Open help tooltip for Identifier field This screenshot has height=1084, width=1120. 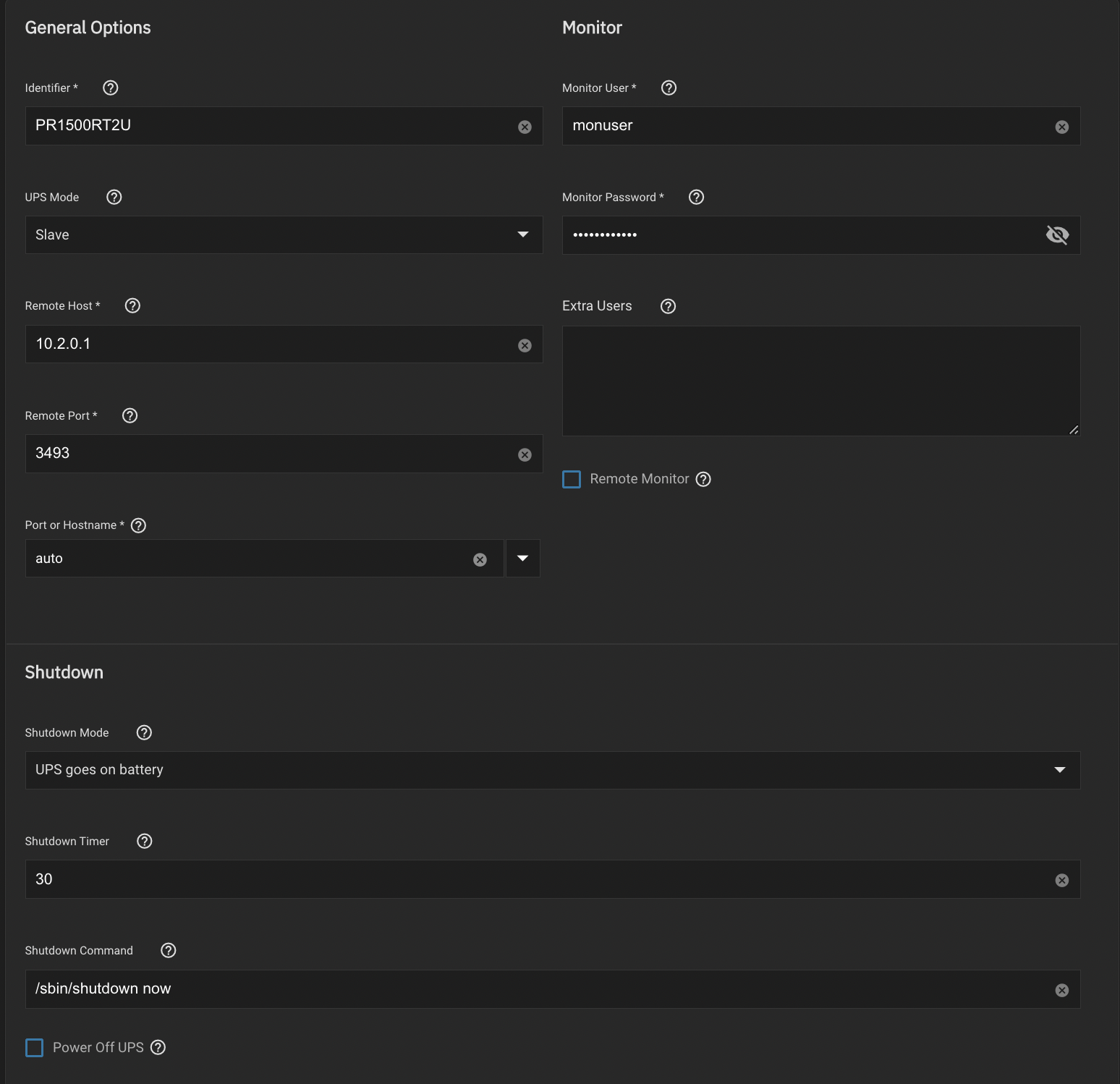point(110,88)
